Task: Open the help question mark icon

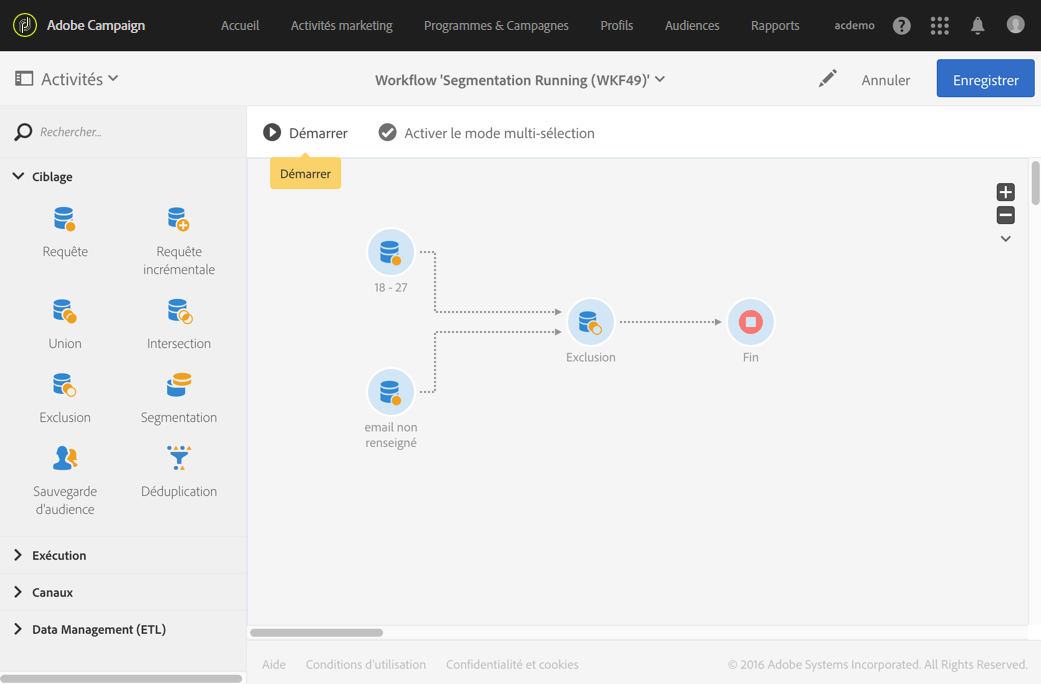Action: [x=901, y=25]
